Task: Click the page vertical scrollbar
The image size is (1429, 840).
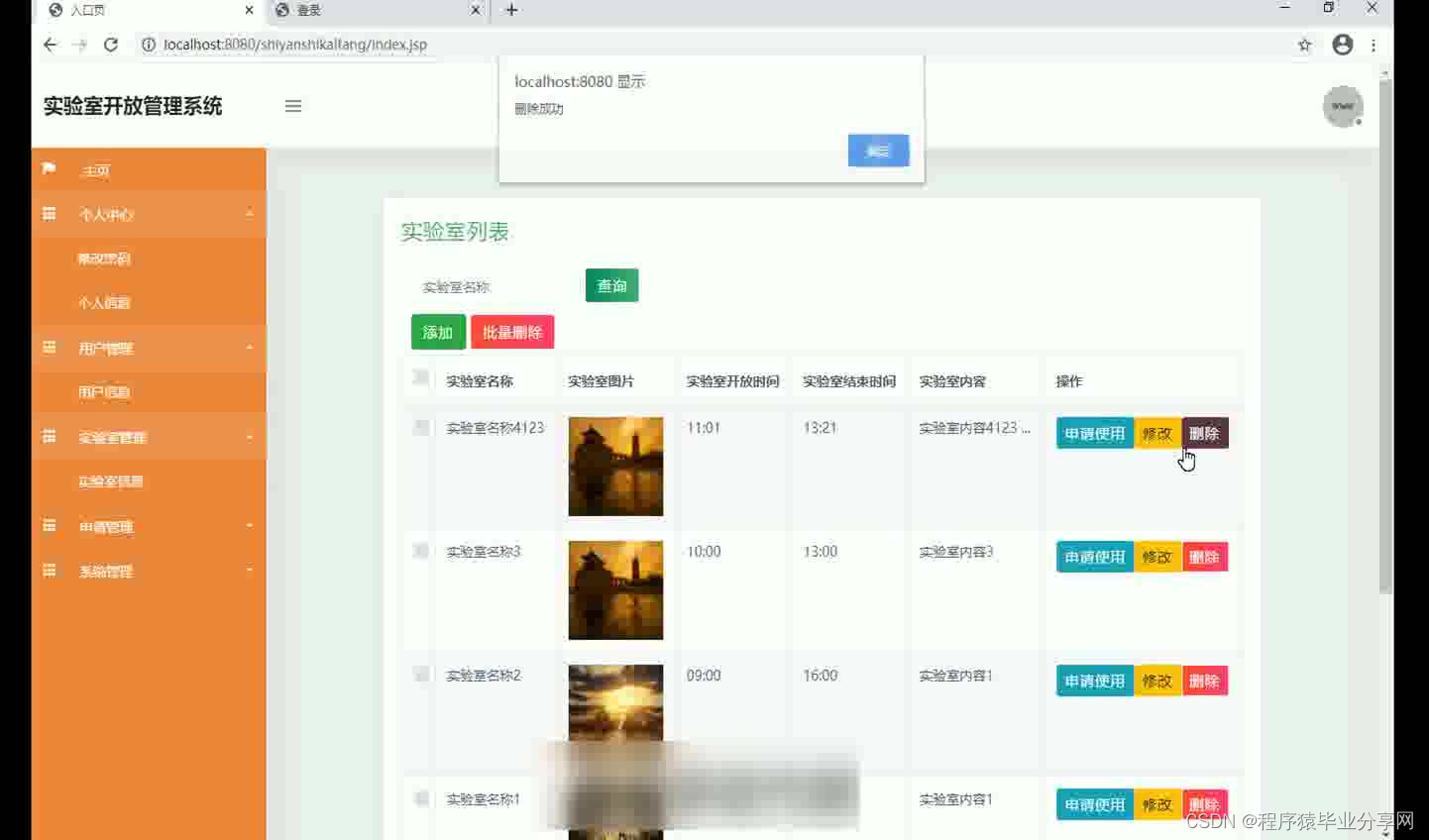Action: [1385, 337]
